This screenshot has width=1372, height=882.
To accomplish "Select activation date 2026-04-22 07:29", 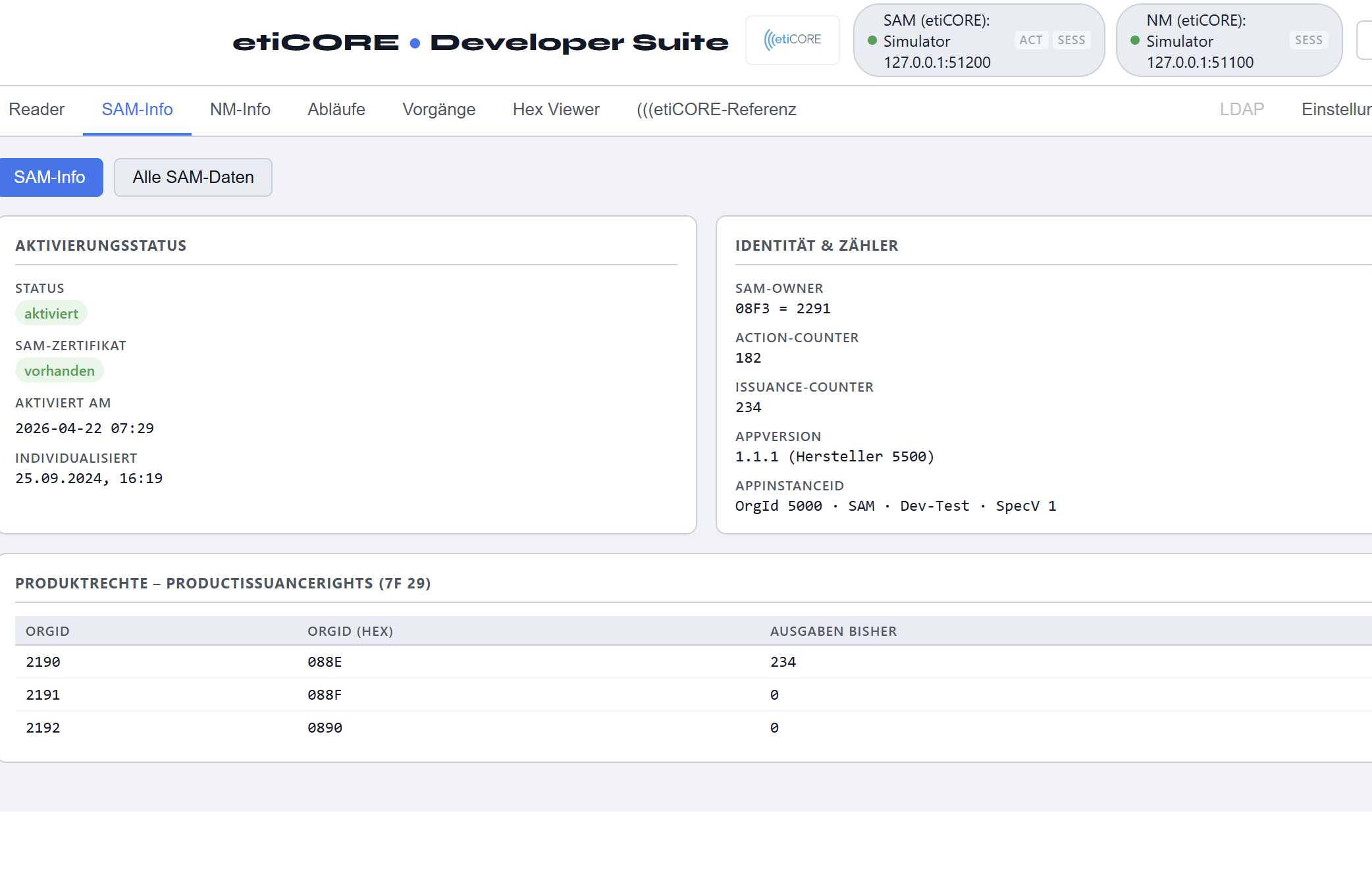I will point(84,428).
